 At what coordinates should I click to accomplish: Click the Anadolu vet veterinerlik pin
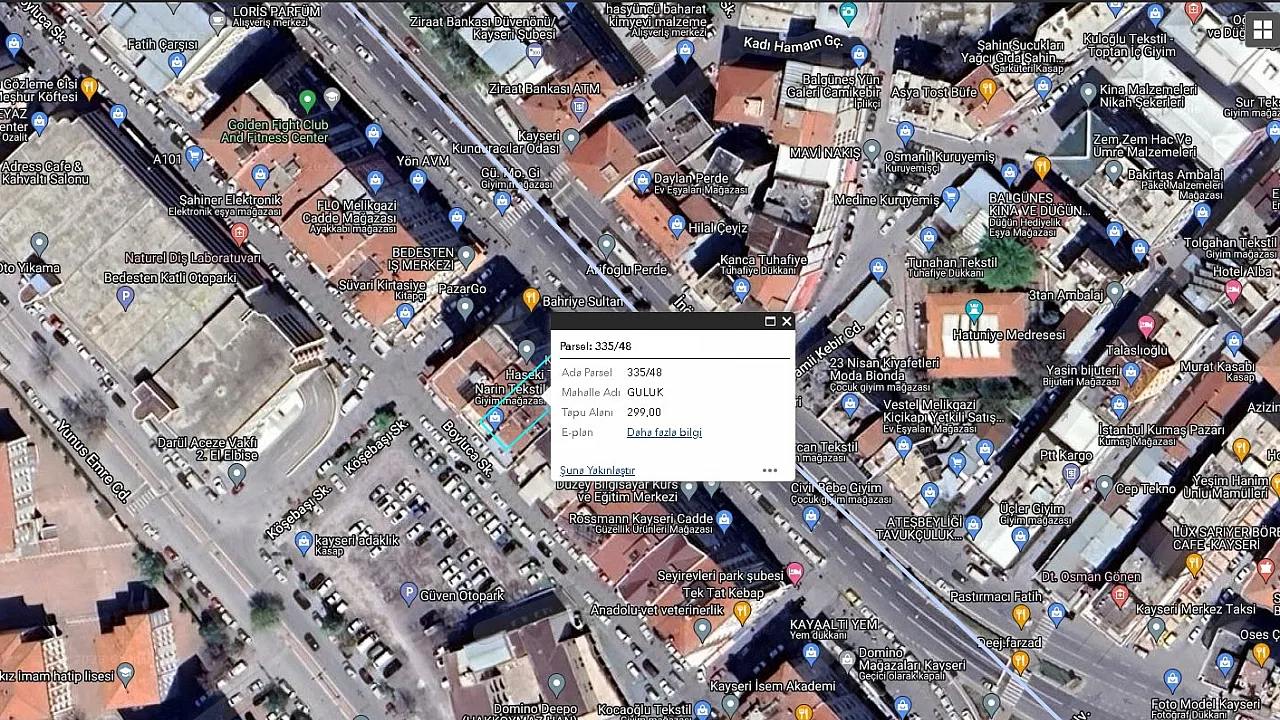703,629
